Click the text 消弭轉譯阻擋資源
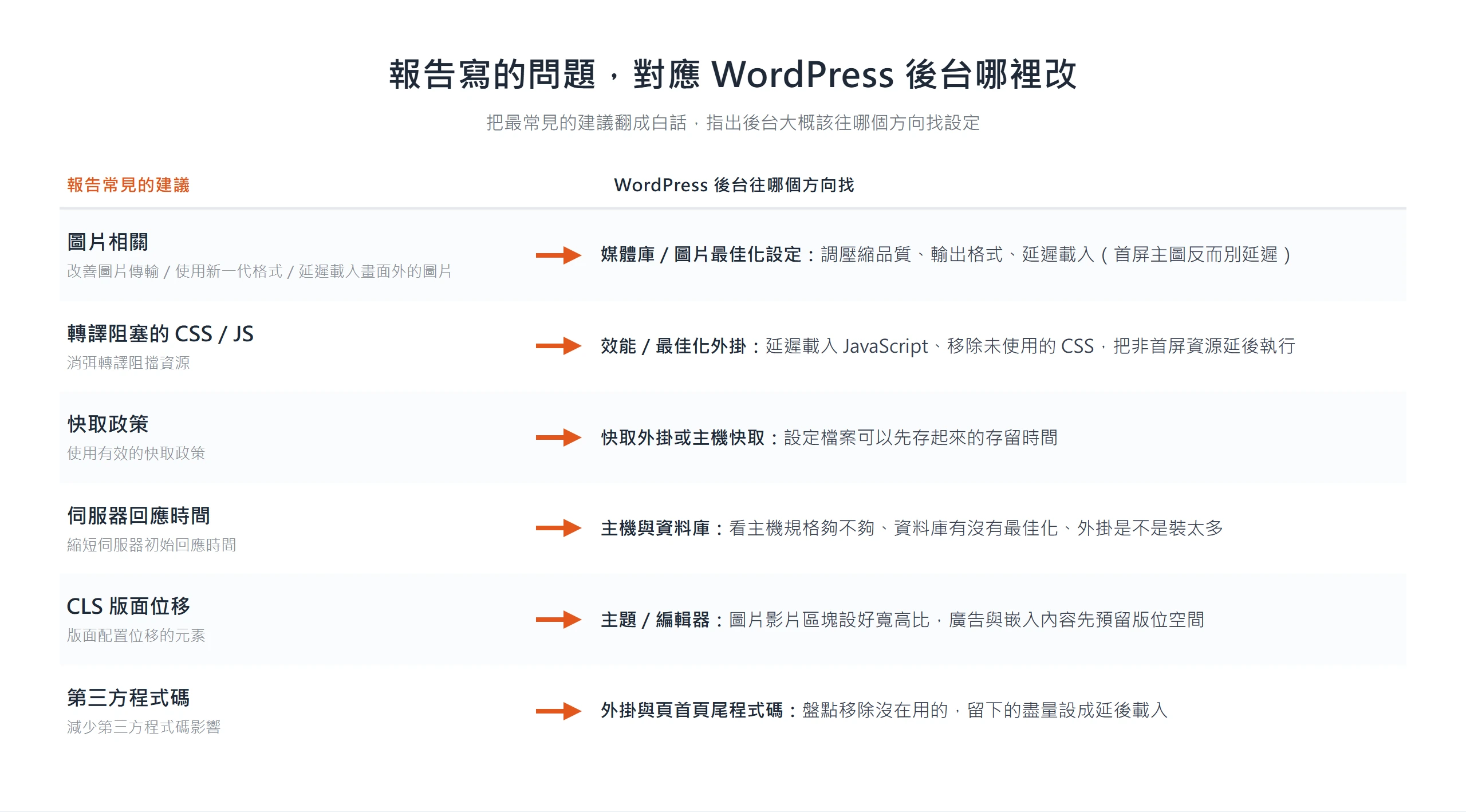Image resolution: width=1466 pixels, height=812 pixels. 128,363
